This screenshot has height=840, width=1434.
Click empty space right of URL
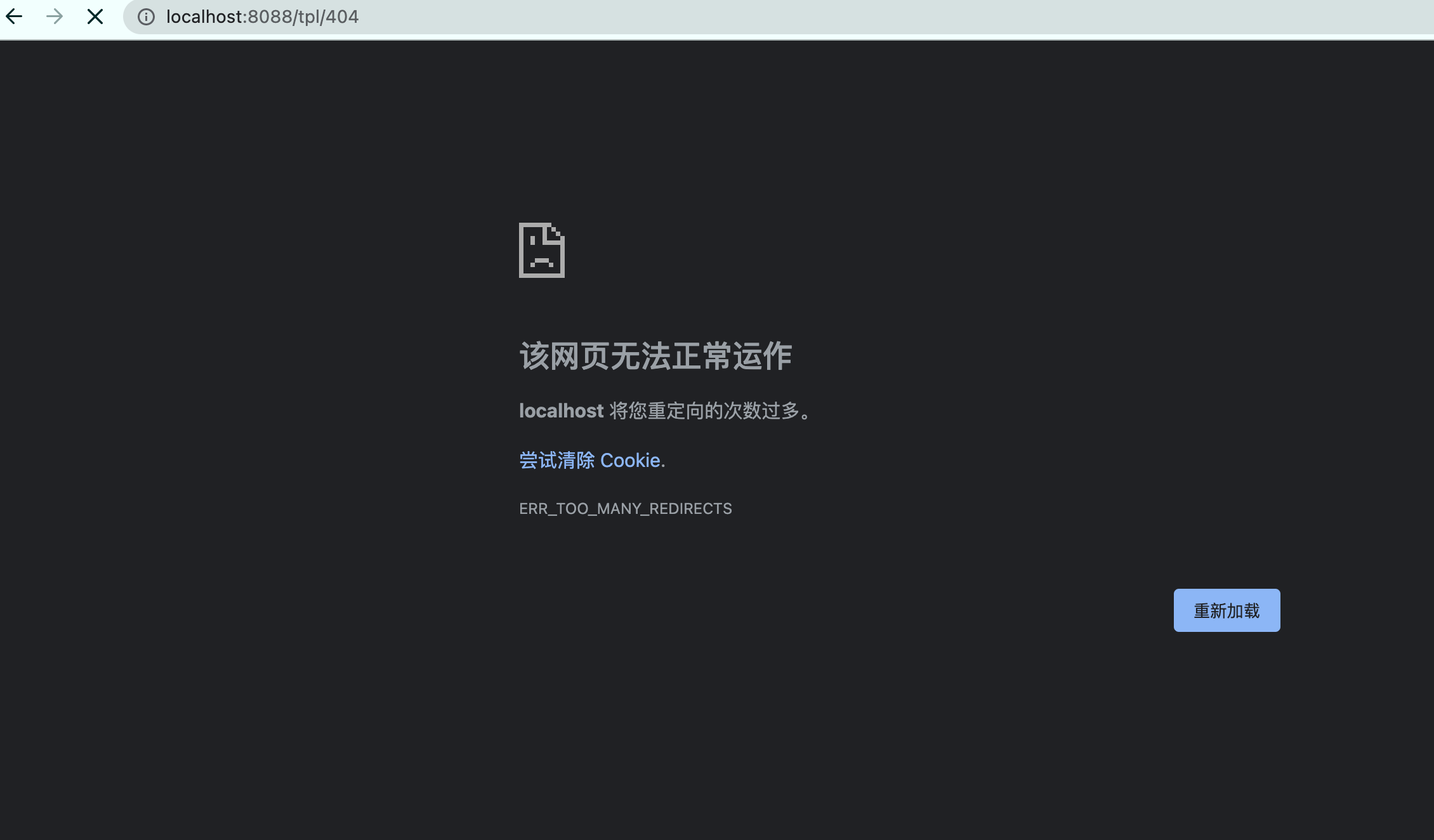(x=888, y=16)
